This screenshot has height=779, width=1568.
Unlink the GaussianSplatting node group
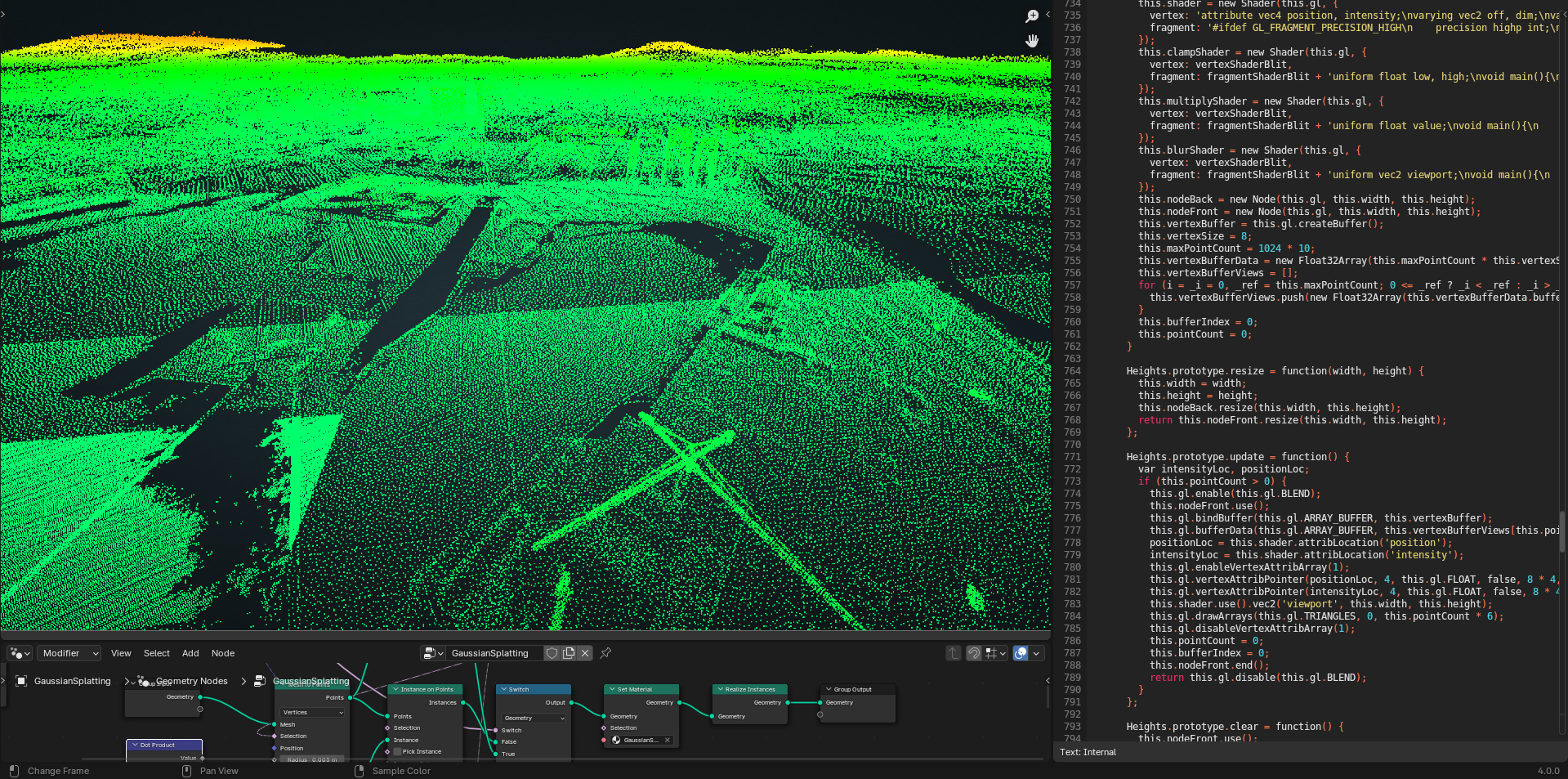click(585, 653)
